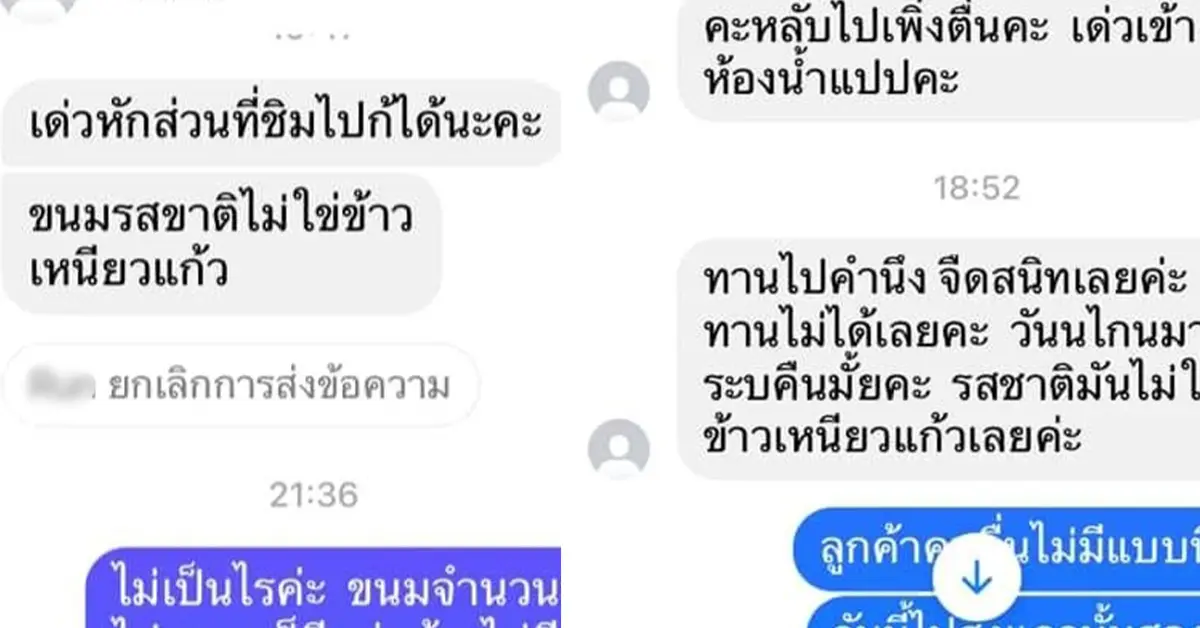The width and height of the screenshot is (1200, 628).
Task: Open the avatar beside the ห้องน้ำแปปคะ message
Action: pyautogui.click(x=618, y=91)
